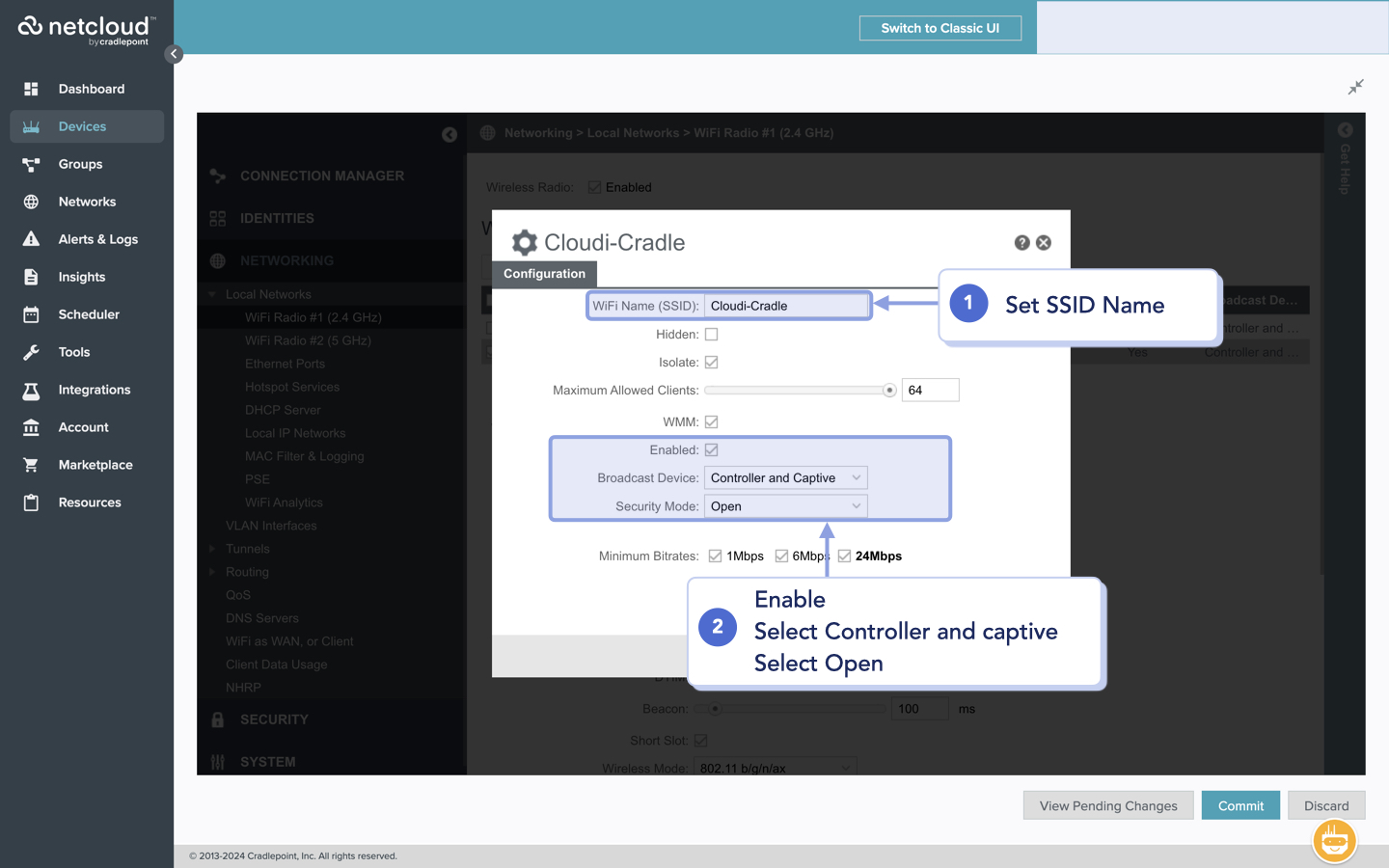Screen dimensions: 1389x868
Task: Click View Pending Changes
Action: 1107,805
